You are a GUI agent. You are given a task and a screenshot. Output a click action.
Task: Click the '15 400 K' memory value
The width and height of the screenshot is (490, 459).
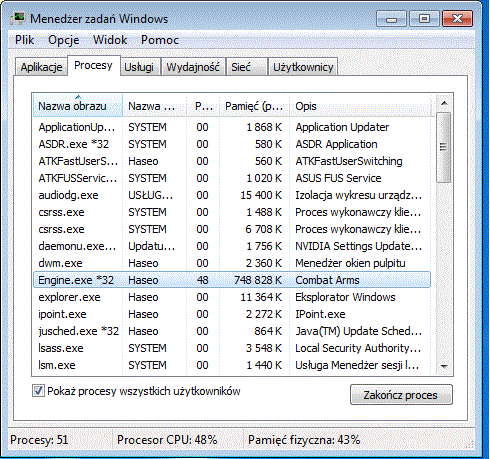261,195
